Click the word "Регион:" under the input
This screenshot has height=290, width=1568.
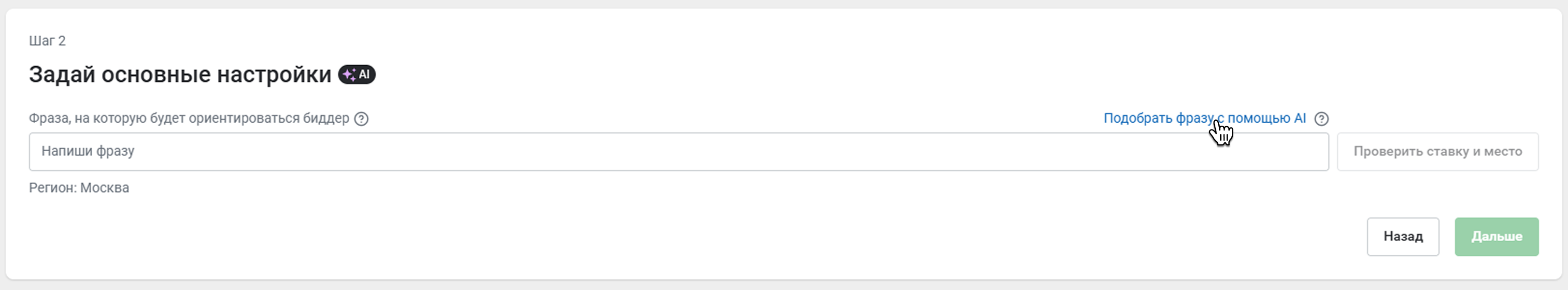53,188
